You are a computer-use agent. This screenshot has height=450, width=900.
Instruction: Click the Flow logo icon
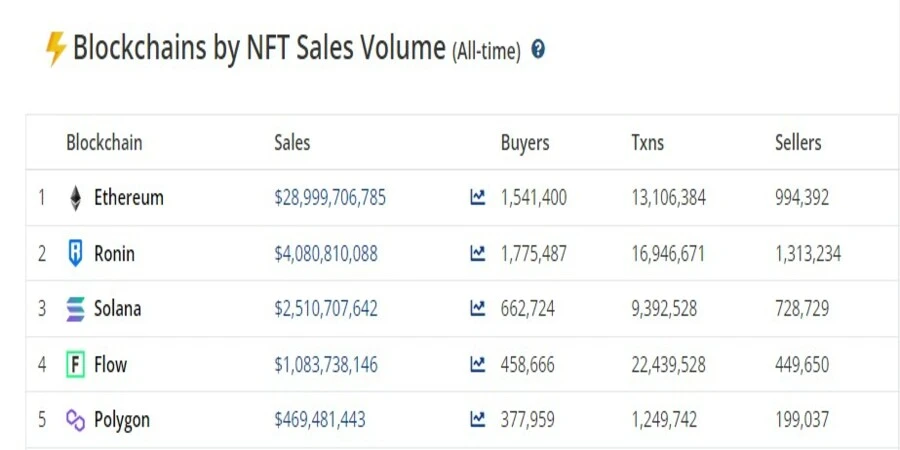tap(76, 365)
